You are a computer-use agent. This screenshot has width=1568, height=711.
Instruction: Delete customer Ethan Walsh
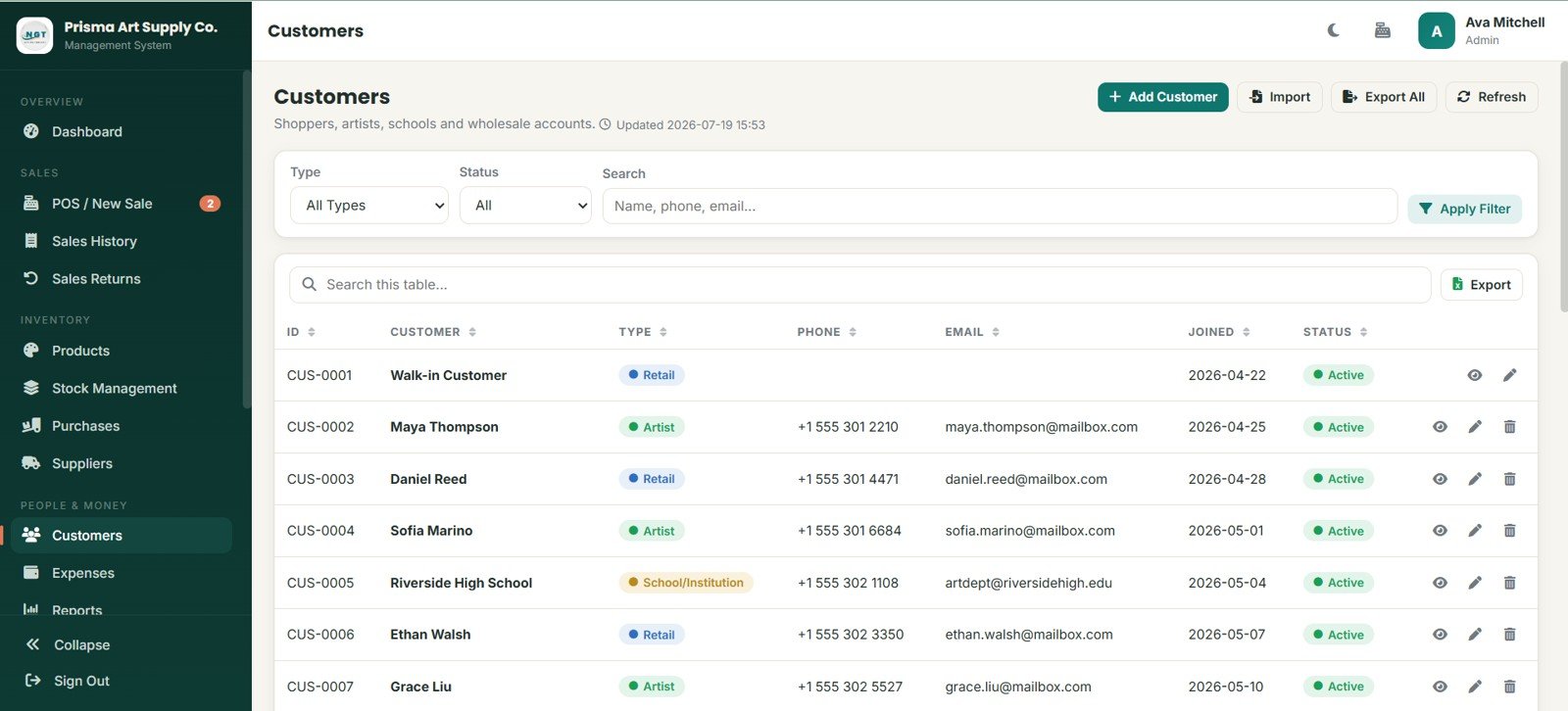pyautogui.click(x=1509, y=635)
